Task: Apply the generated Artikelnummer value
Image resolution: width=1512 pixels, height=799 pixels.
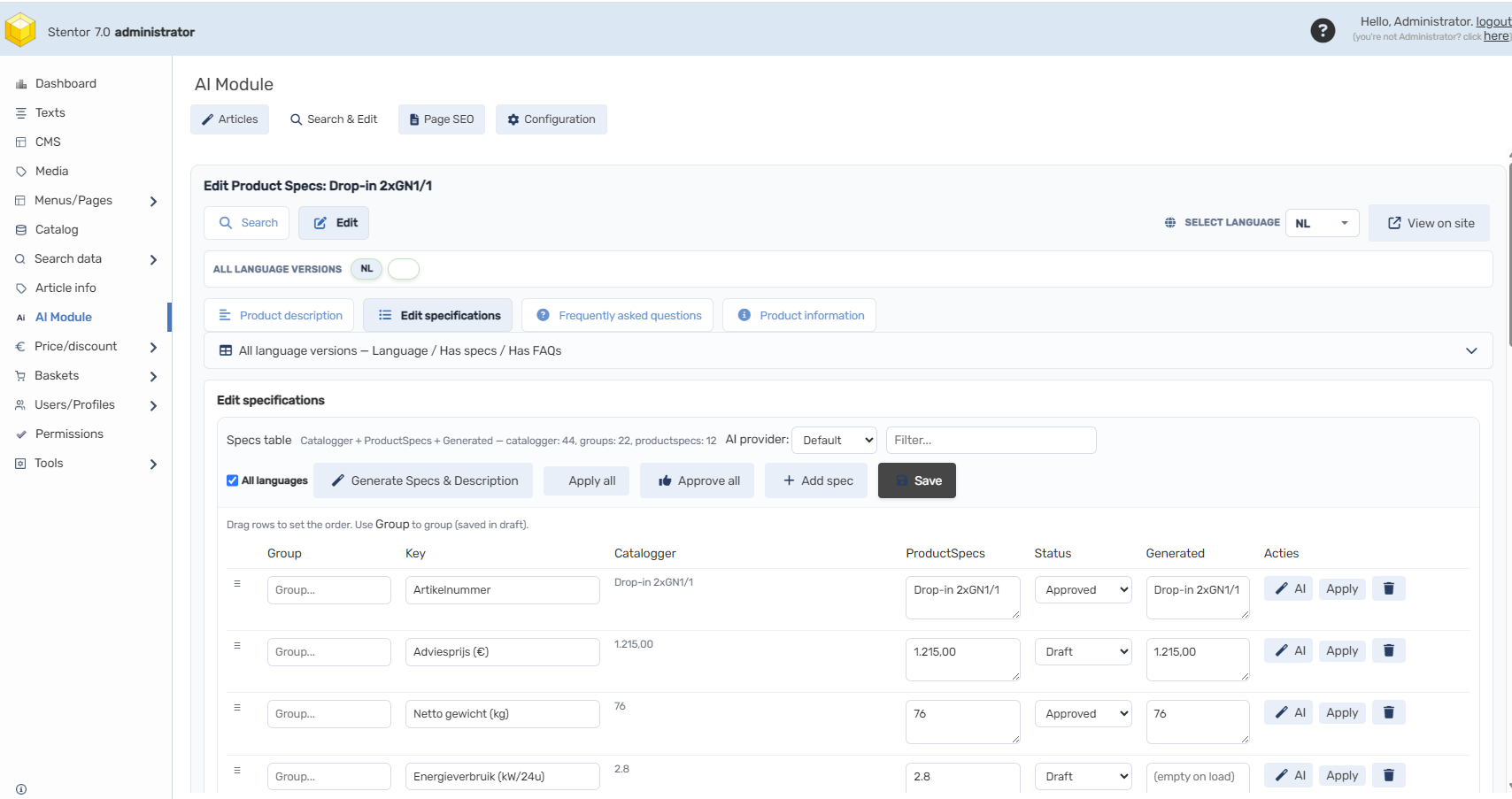Action: (1342, 588)
